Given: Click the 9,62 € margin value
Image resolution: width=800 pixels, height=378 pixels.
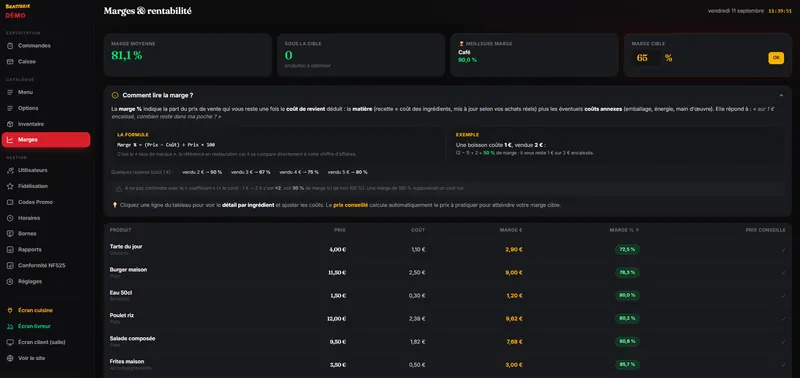Looking at the screenshot, I should (x=514, y=319).
